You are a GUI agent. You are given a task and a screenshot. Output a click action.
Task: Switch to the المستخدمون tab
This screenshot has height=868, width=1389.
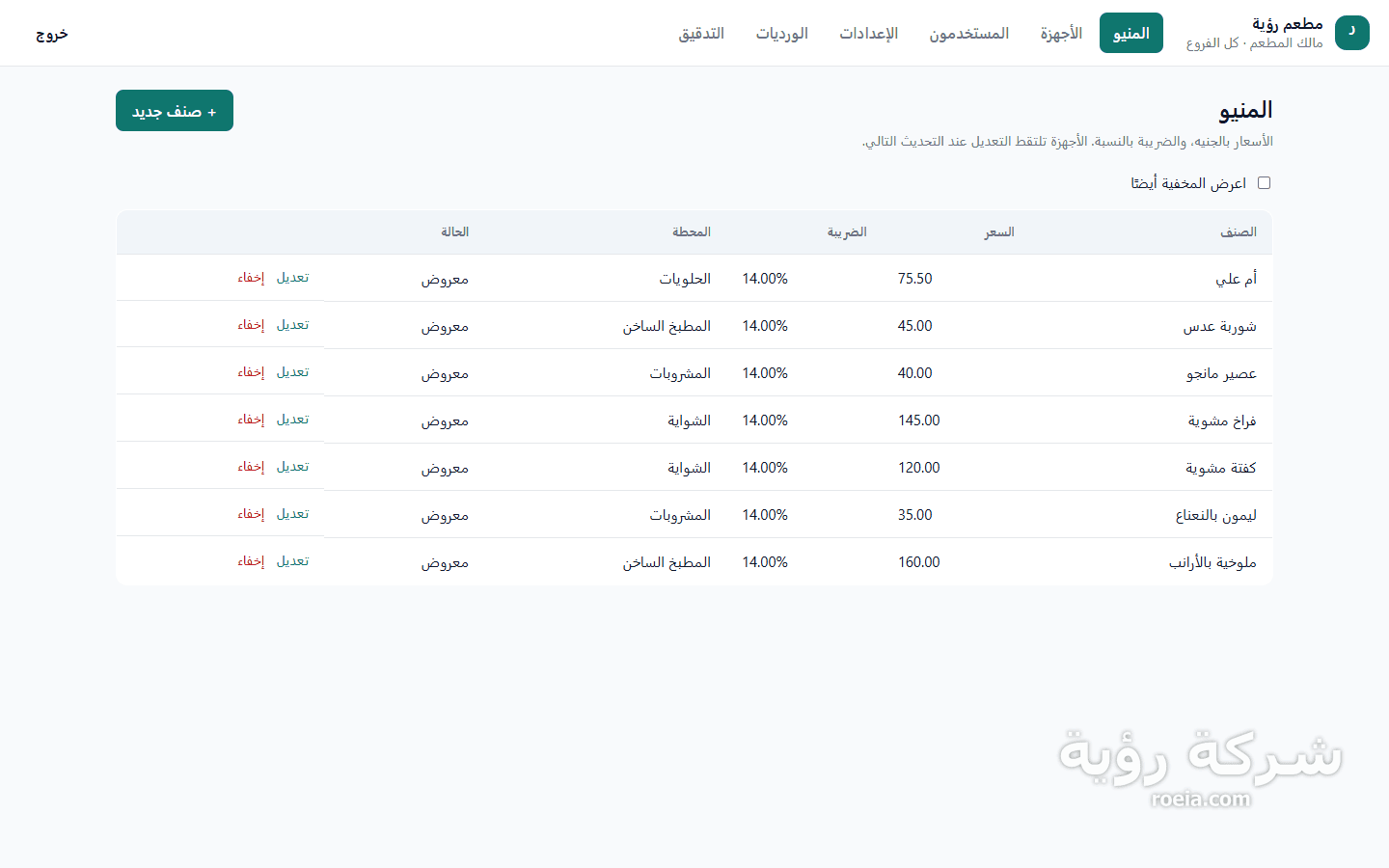tap(968, 33)
